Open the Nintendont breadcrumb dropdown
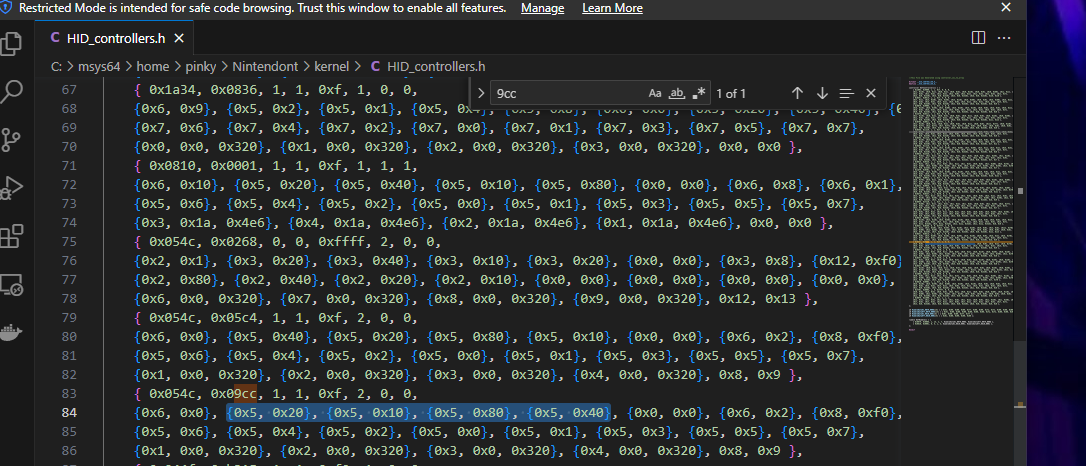Image resolution: width=1086 pixels, height=466 pixels. click(x=265, y=66)
